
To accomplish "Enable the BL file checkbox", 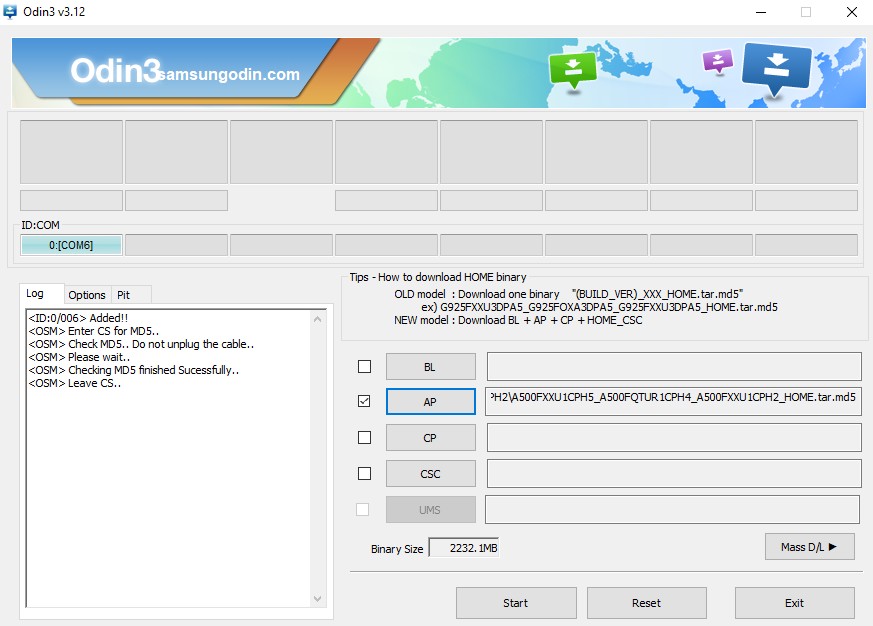I will coord(364,366).
